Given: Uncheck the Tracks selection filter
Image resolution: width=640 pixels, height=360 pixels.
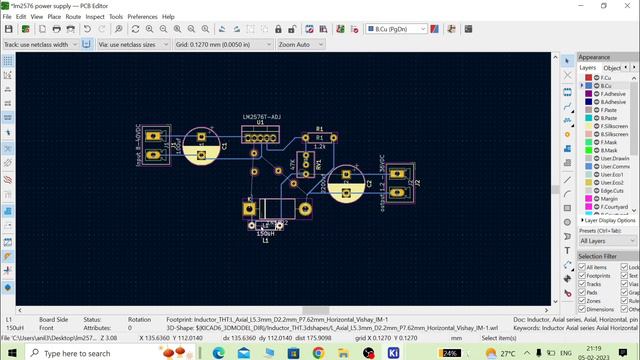Looking at the screenshot, I should pyautogui.click(x=582, y=284).
